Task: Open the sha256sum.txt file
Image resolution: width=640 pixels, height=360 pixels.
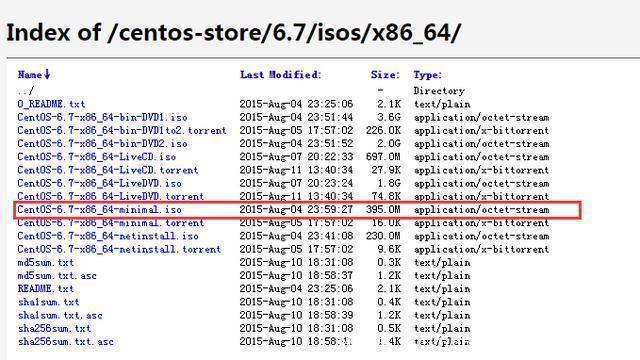Action: [x=54, y=328]
